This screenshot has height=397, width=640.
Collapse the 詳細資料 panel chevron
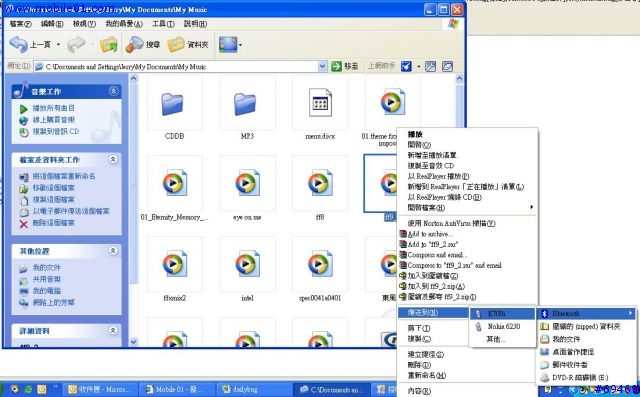[113, 330]
